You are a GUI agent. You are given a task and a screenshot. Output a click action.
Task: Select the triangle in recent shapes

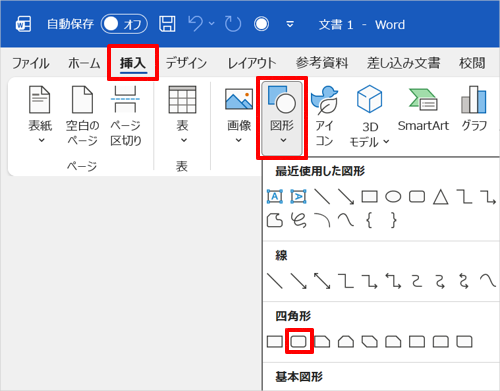tap(441, 197)
